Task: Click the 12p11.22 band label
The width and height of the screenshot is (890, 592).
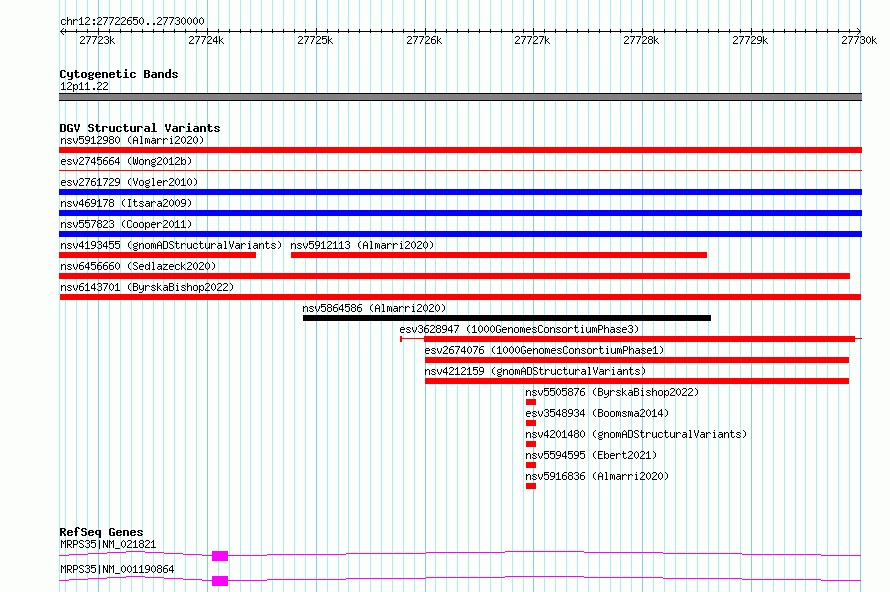Action: (84, 86)
